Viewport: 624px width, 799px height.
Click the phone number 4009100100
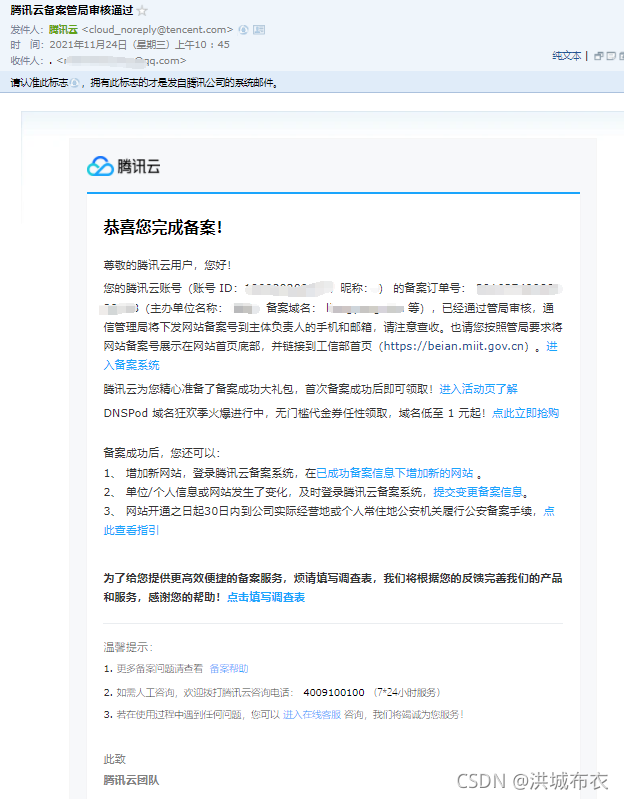pyautogui.click(x=334, y=693)
